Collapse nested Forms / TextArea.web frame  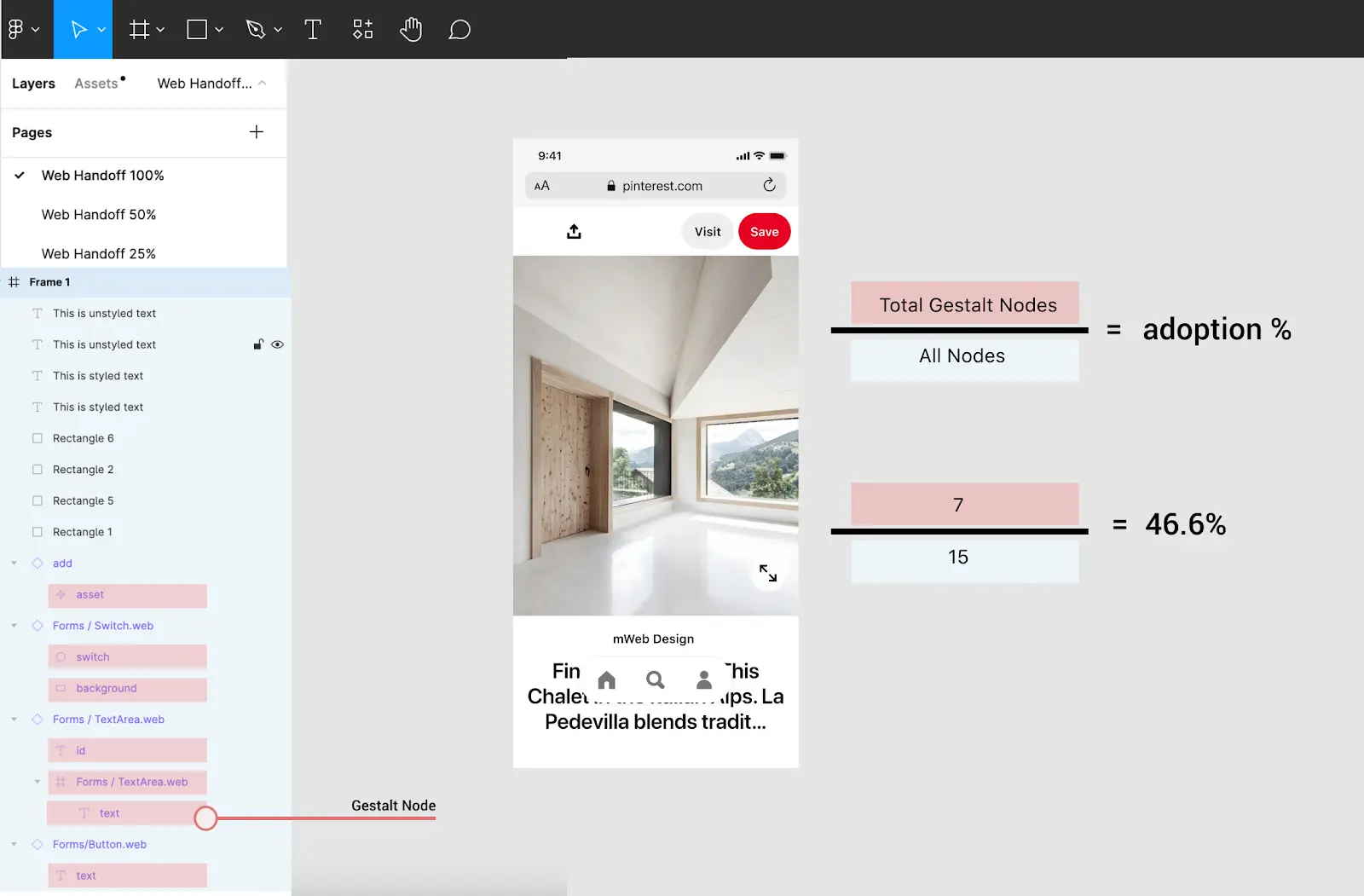pos(37,782)
